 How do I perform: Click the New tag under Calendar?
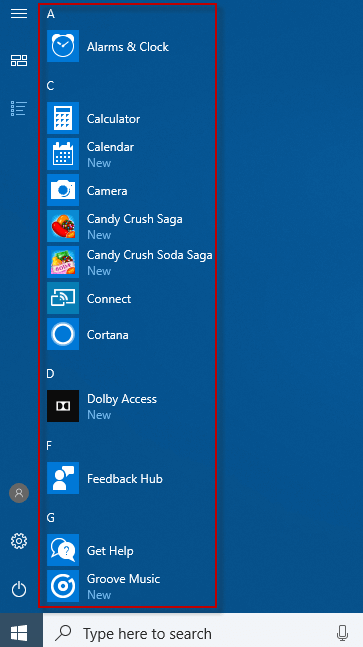coord(99,163)
